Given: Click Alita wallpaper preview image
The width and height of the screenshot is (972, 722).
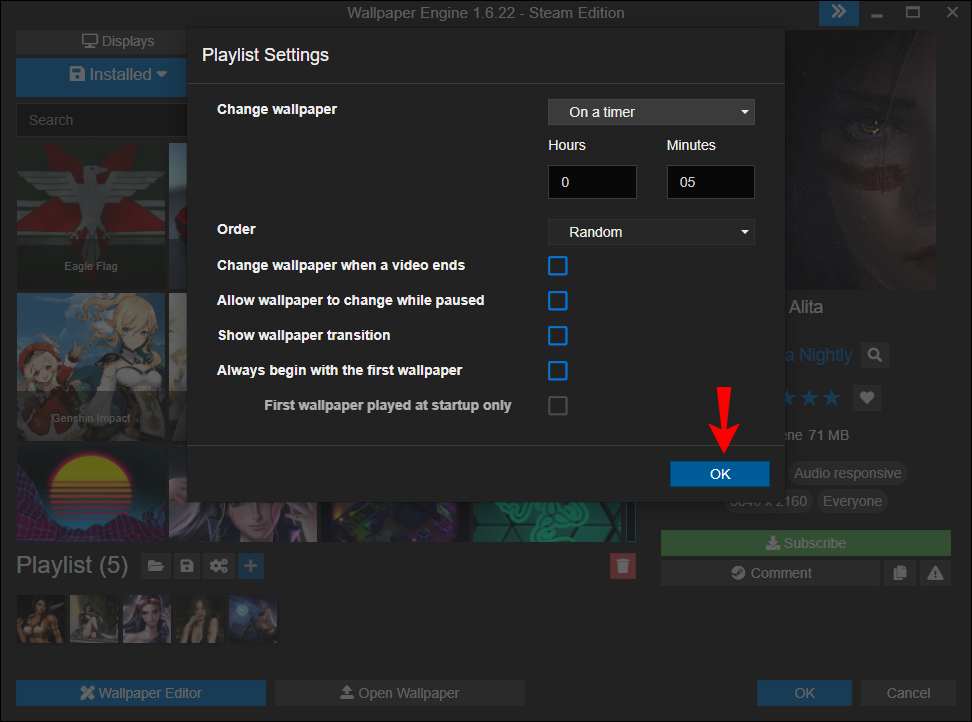Looking at the screenshot, I should 860,160.
